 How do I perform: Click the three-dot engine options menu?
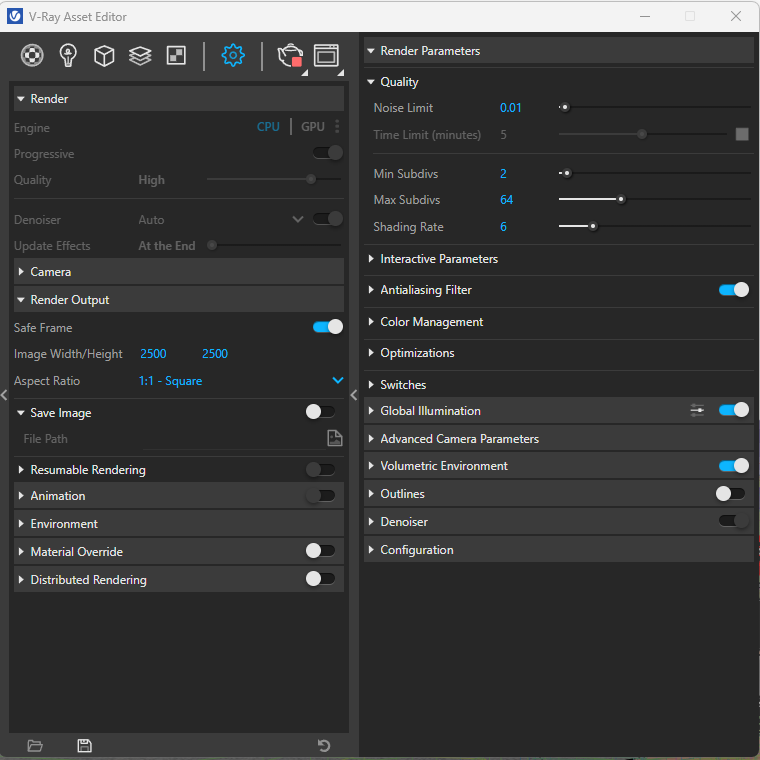coord(337,127)
